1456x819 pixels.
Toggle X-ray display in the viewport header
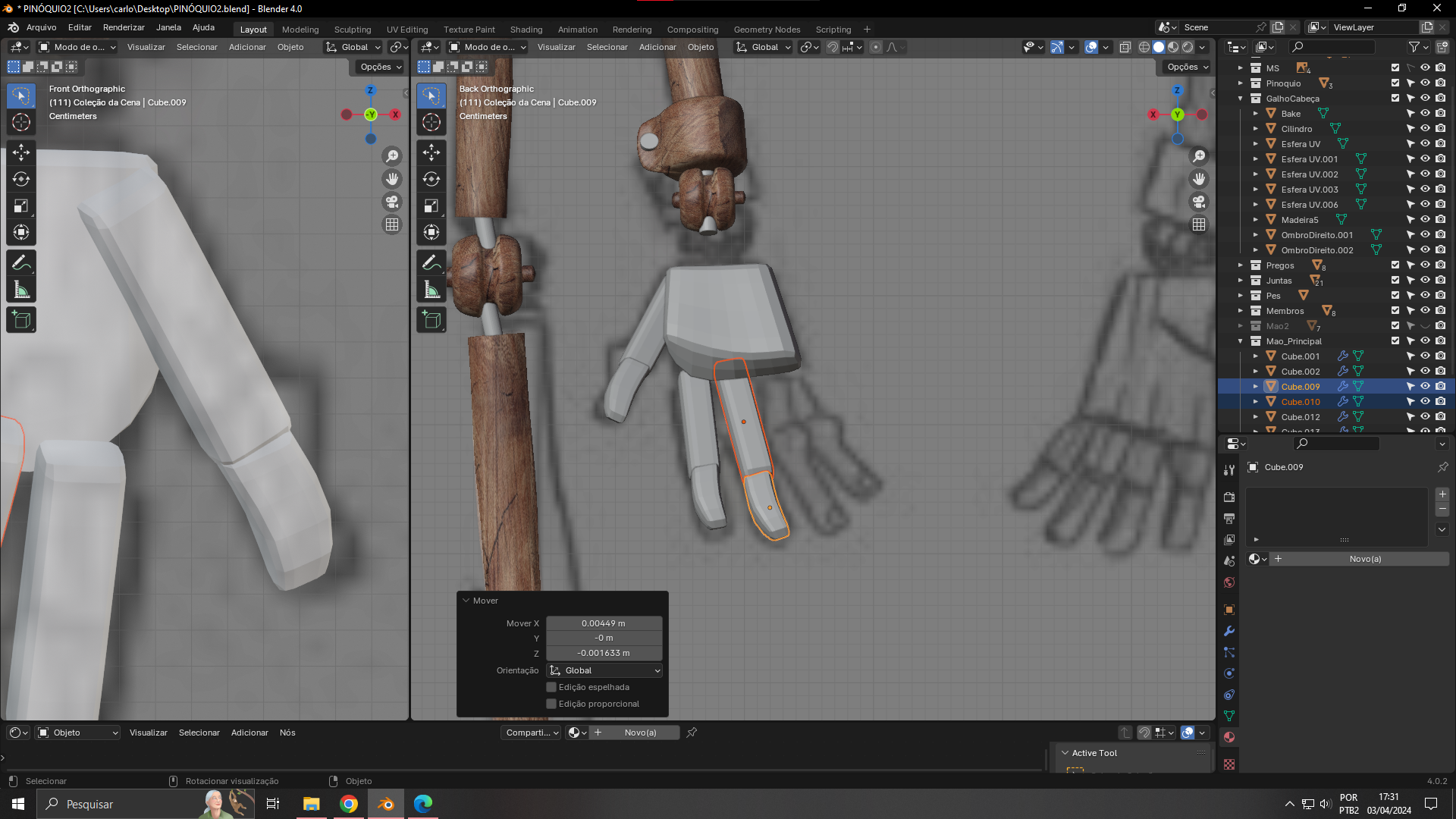click(1125, 47)
